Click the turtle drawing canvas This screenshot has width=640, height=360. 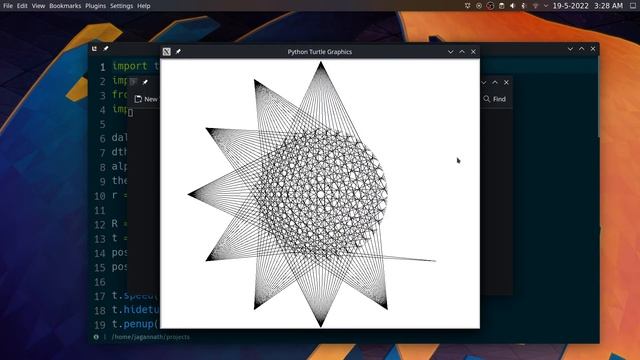click(320, 193)
